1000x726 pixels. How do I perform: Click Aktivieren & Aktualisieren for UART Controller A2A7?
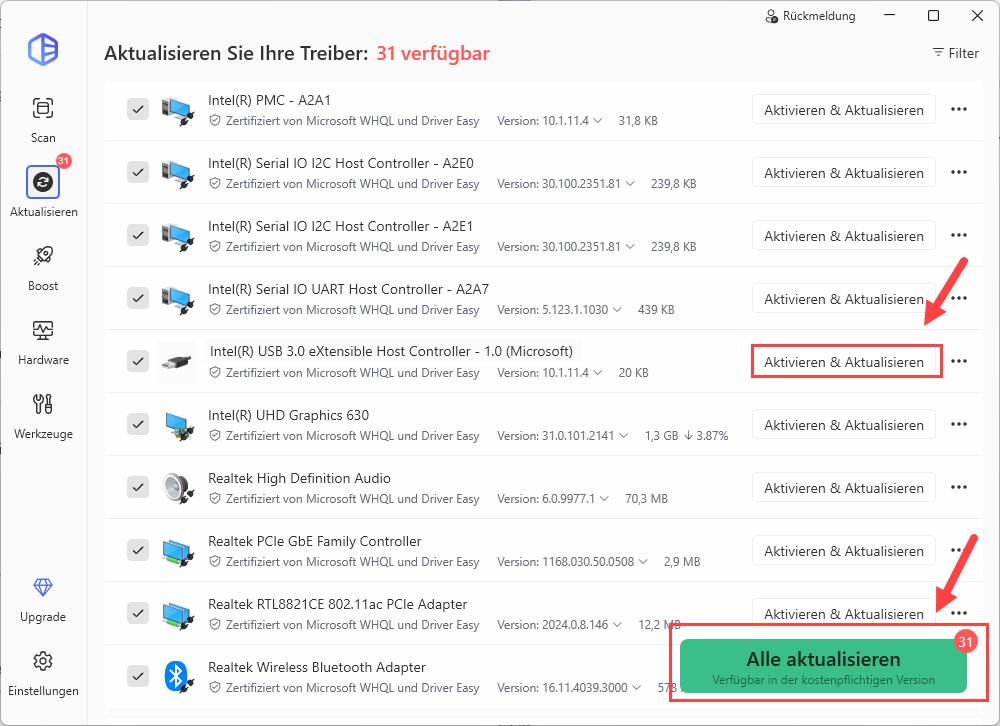844,299
